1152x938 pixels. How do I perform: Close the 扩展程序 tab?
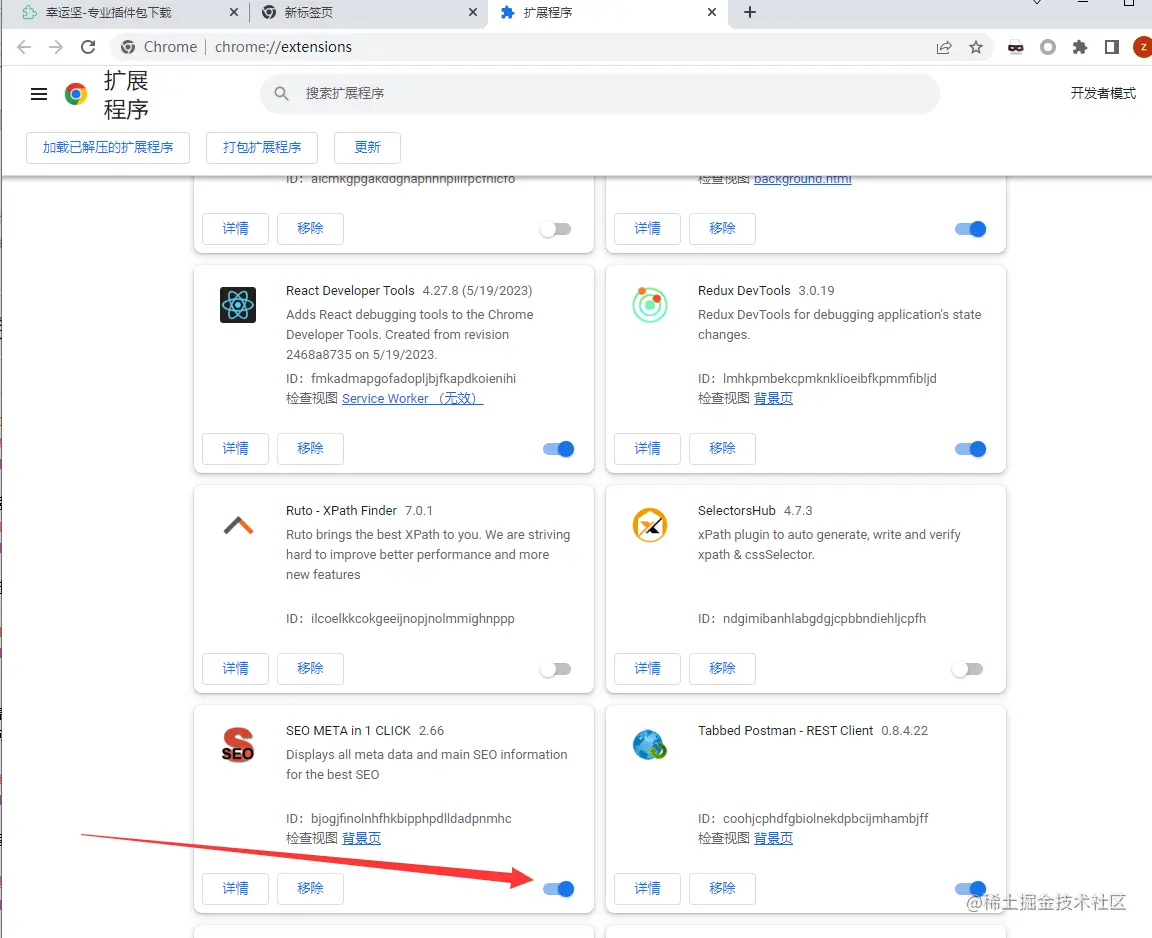[x=712, y=12]
